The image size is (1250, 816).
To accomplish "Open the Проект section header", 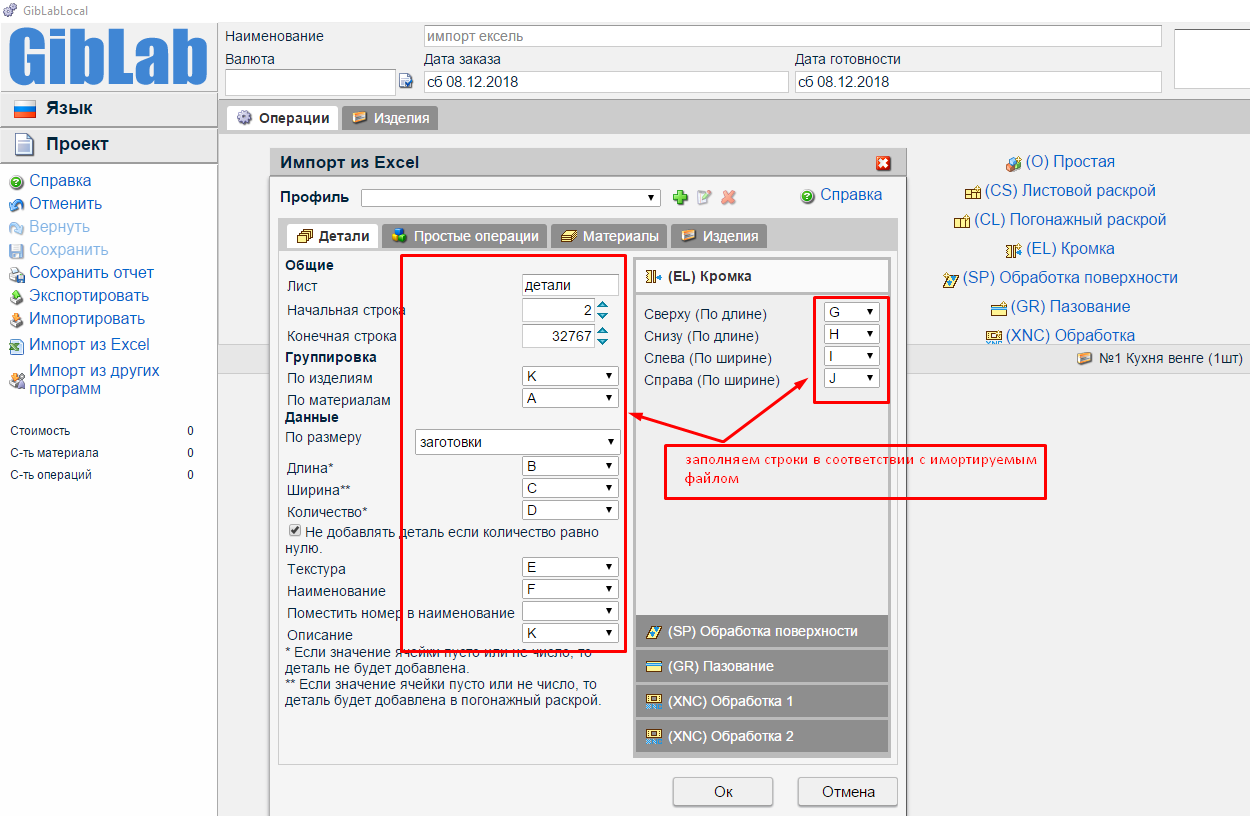I will [108, 145].
